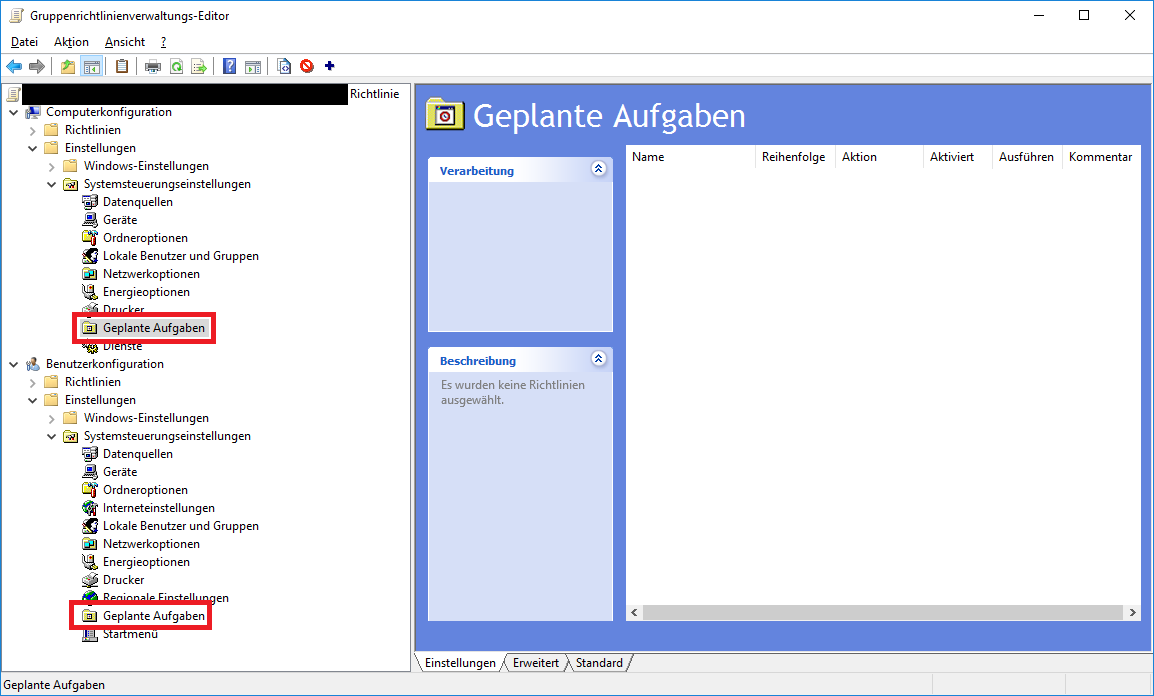Switch to the Standard tab

[599, 663]
